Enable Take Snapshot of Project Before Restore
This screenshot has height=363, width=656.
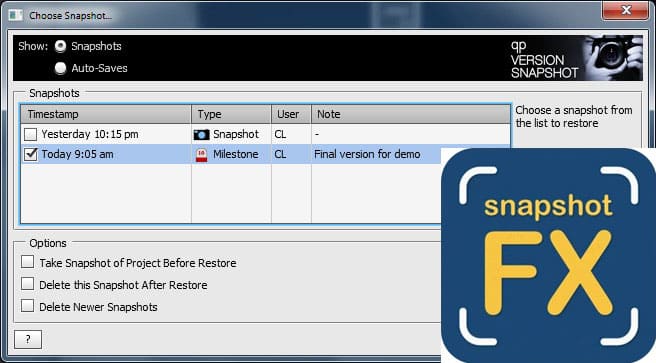(28, 262)
